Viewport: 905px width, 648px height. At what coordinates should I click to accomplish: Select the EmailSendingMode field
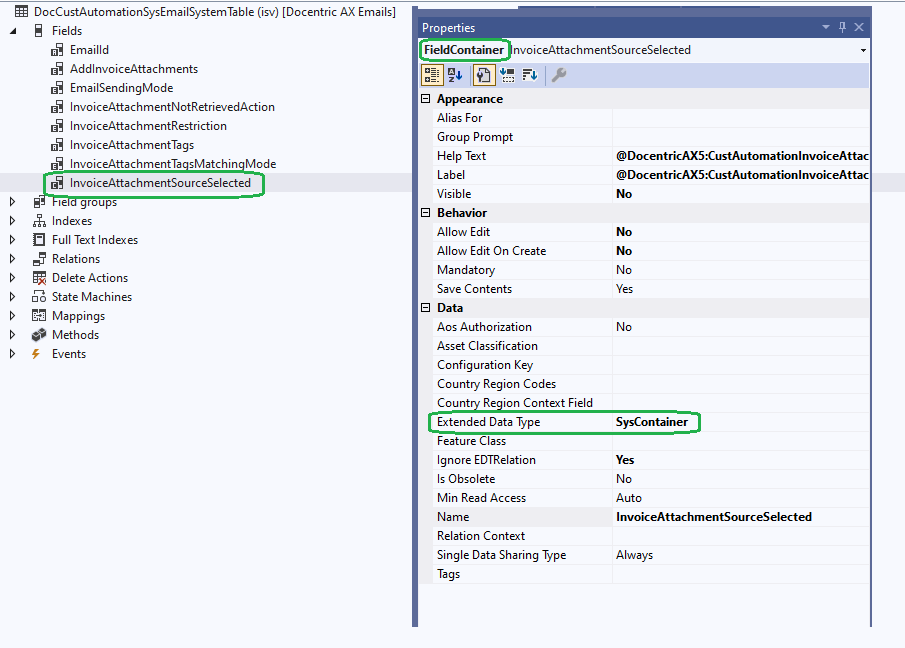click(x=121, y=88)
